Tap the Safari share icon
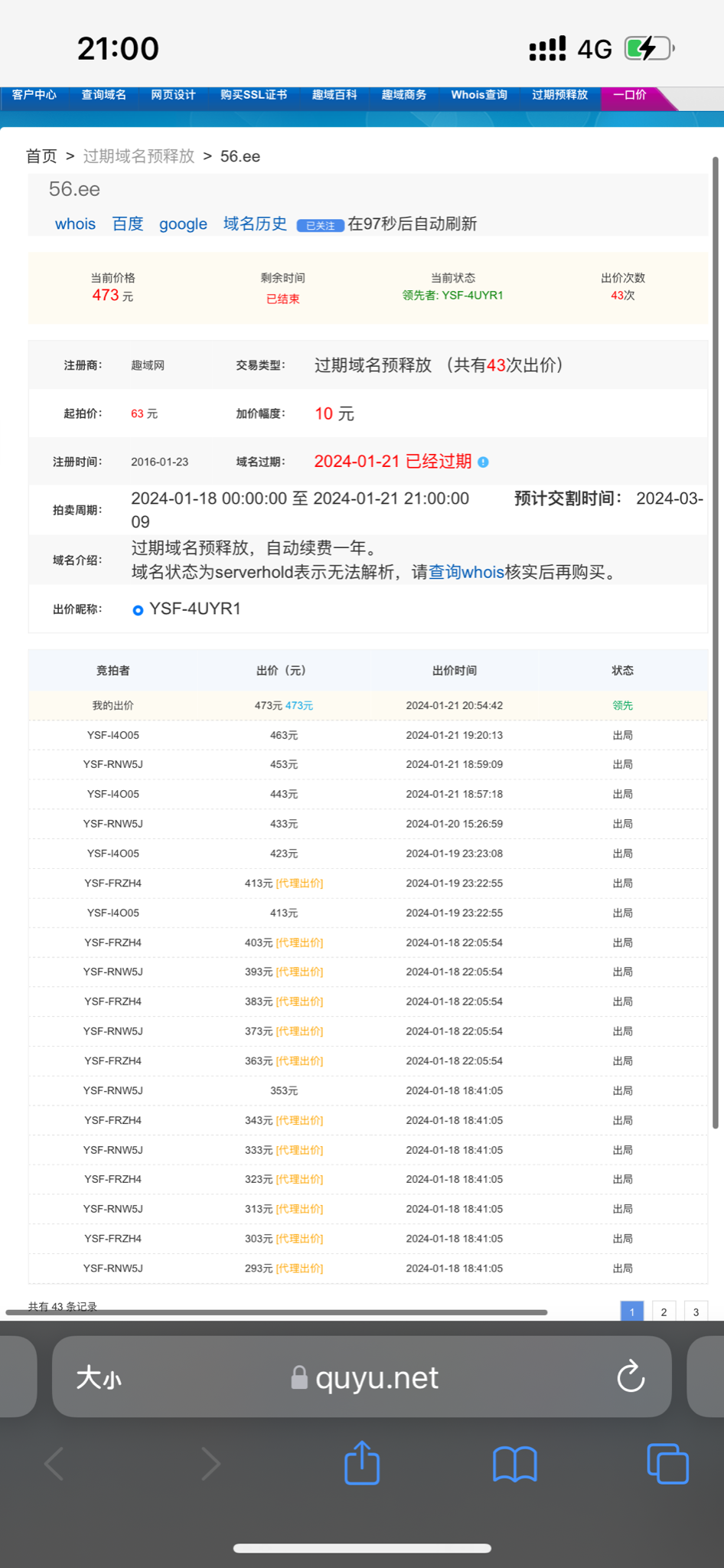 tap(362, 1463)
